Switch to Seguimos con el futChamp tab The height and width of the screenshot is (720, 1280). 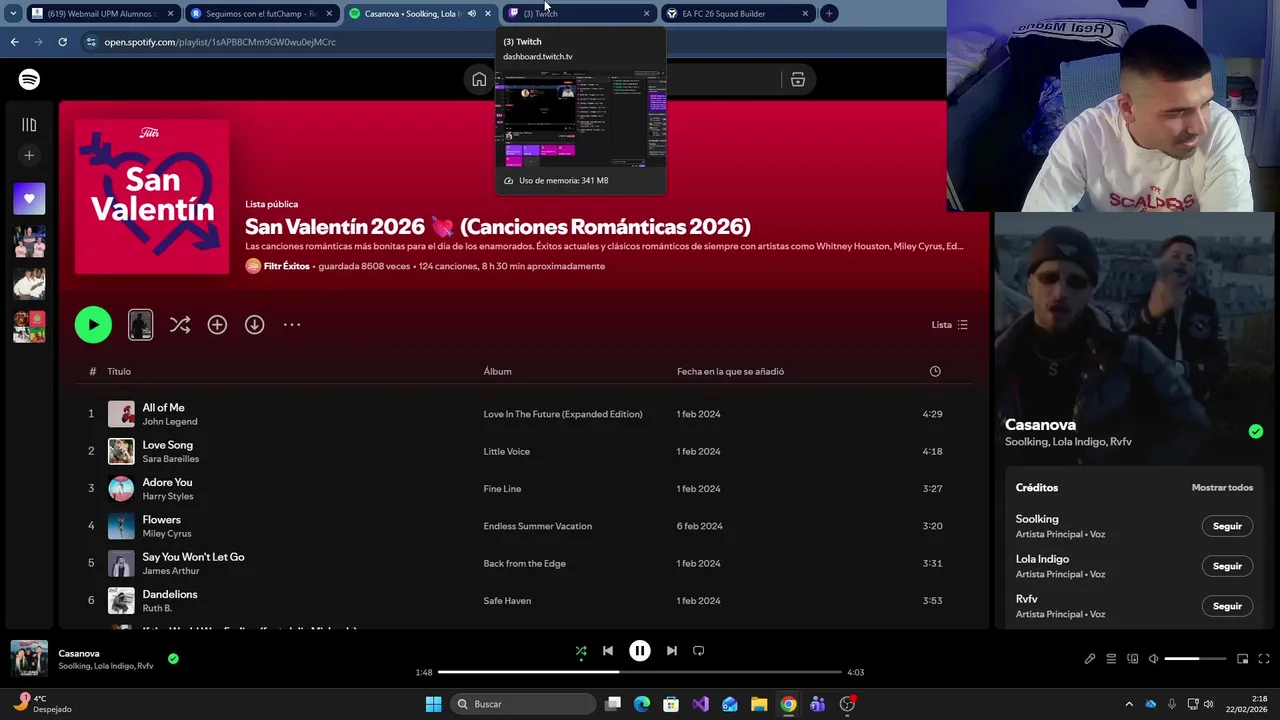click(x=262, y=14)
